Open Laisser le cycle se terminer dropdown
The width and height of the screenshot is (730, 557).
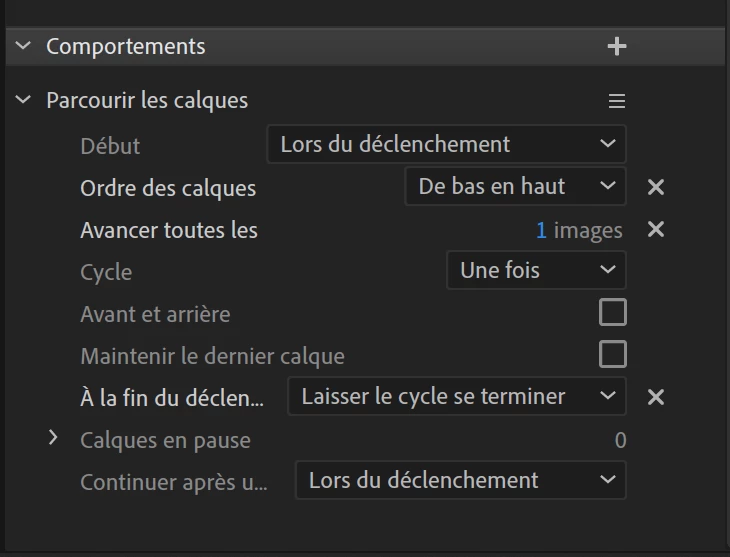point(457,397)
